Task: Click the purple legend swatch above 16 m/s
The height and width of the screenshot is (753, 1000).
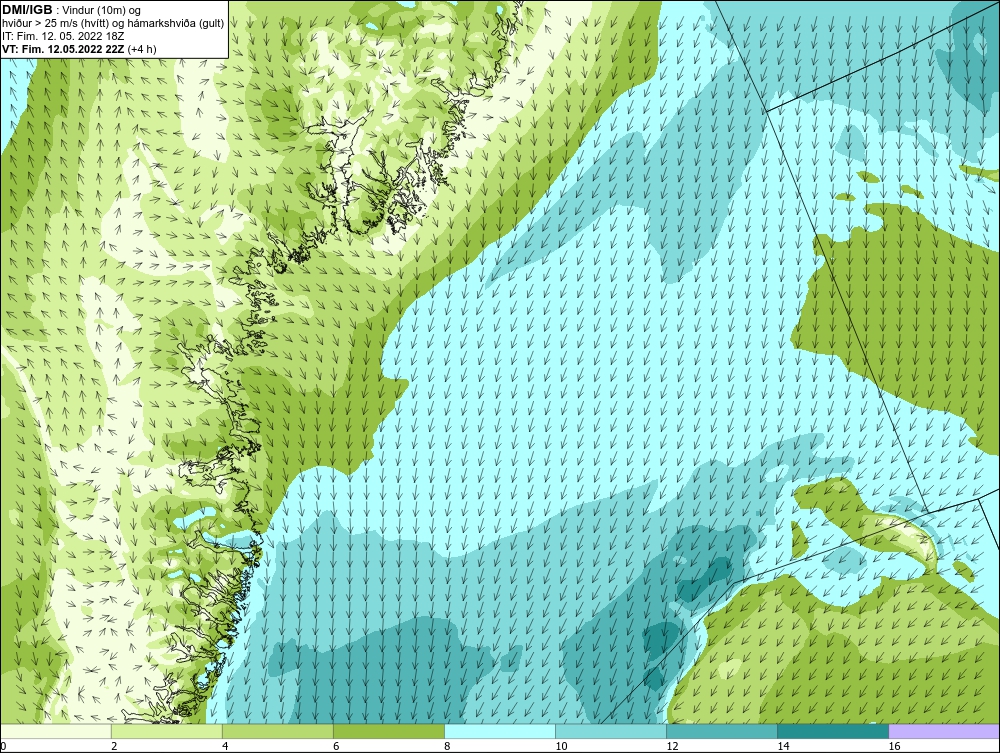Action: pyautogui.click(x=944, y=731)
